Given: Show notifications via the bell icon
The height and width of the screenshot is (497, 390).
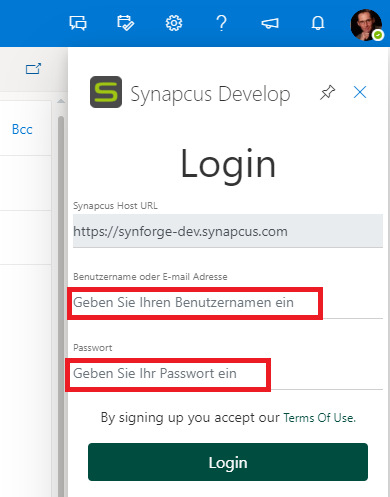Looking at the screenshot, I should coord(318,23).
